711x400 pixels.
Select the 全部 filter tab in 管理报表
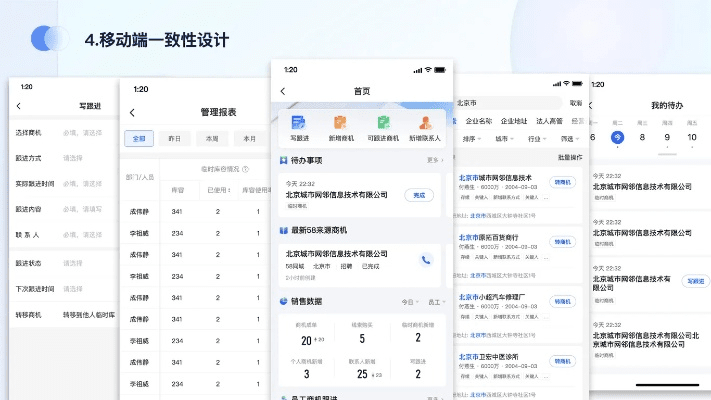139,138
